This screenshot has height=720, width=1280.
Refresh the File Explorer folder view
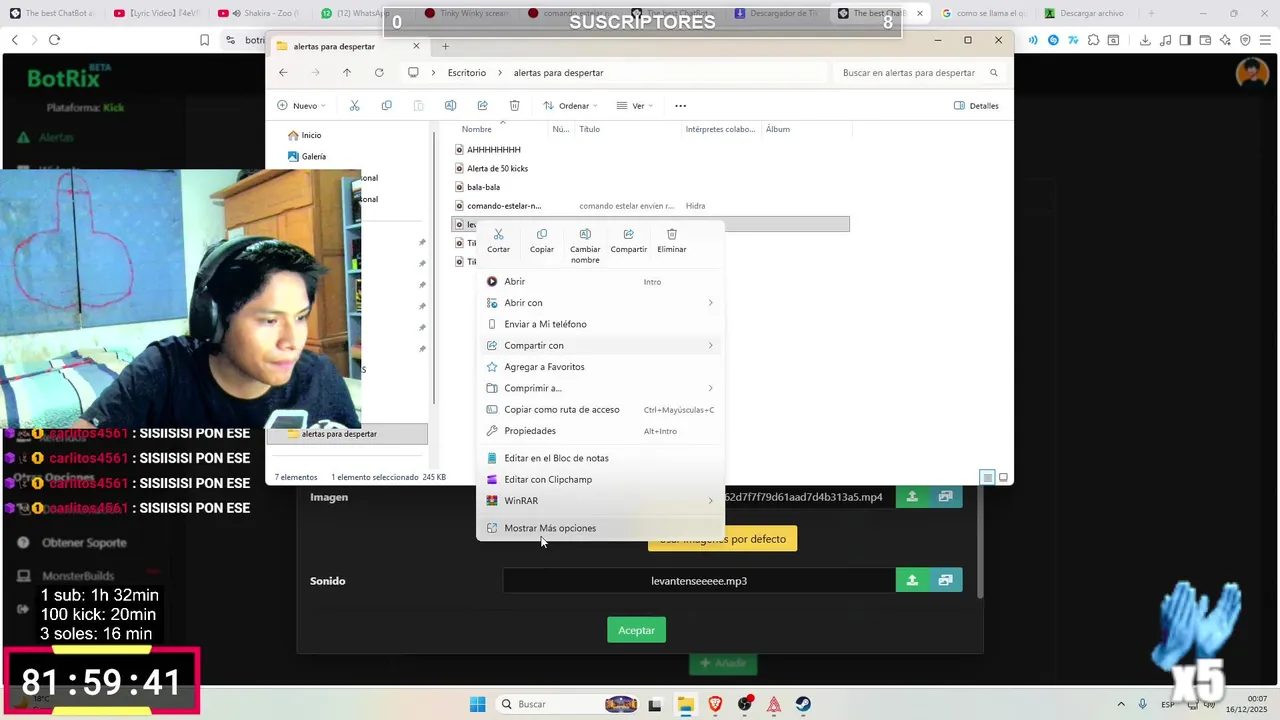coord(379,72)
